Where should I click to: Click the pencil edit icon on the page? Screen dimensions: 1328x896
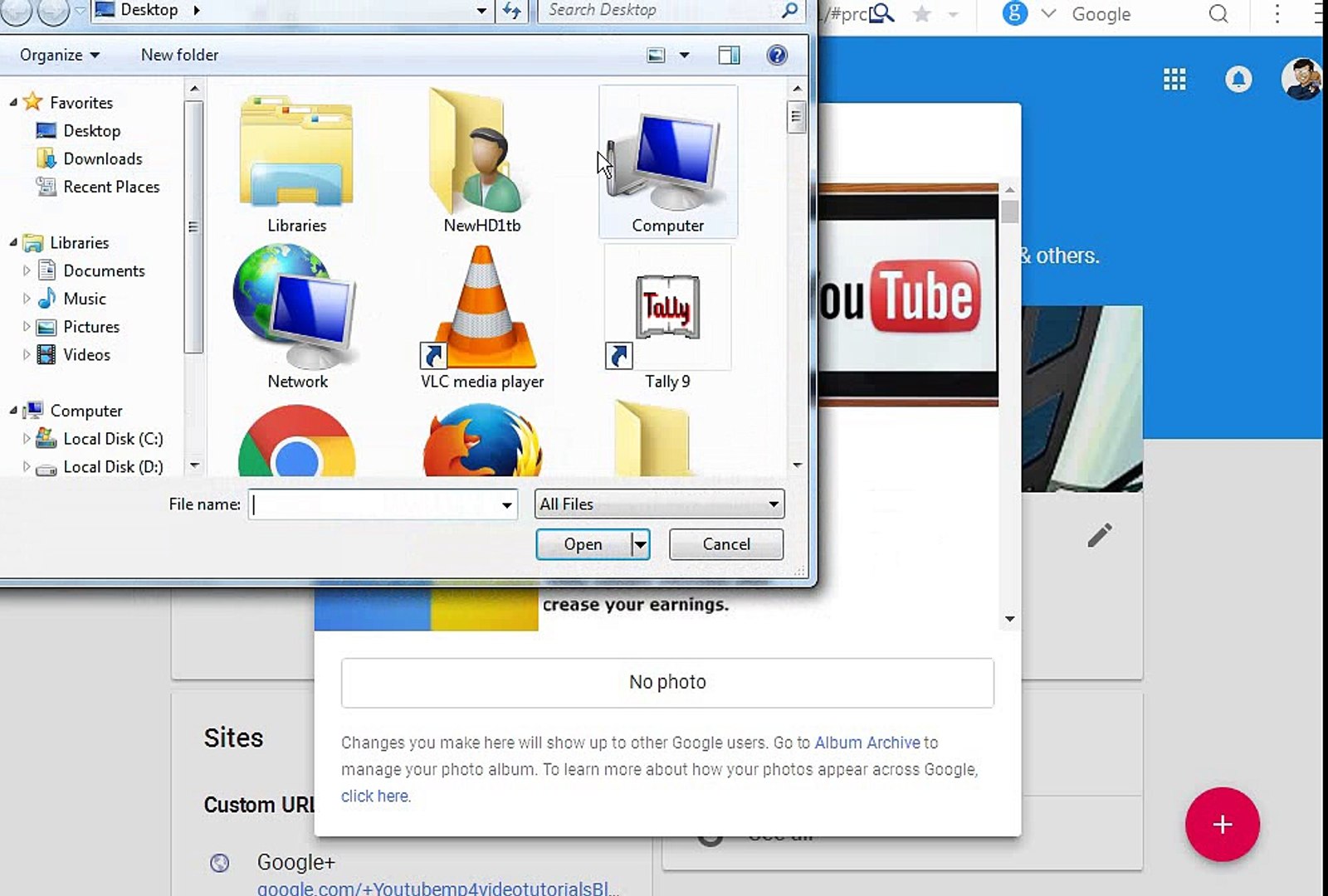1100,535
